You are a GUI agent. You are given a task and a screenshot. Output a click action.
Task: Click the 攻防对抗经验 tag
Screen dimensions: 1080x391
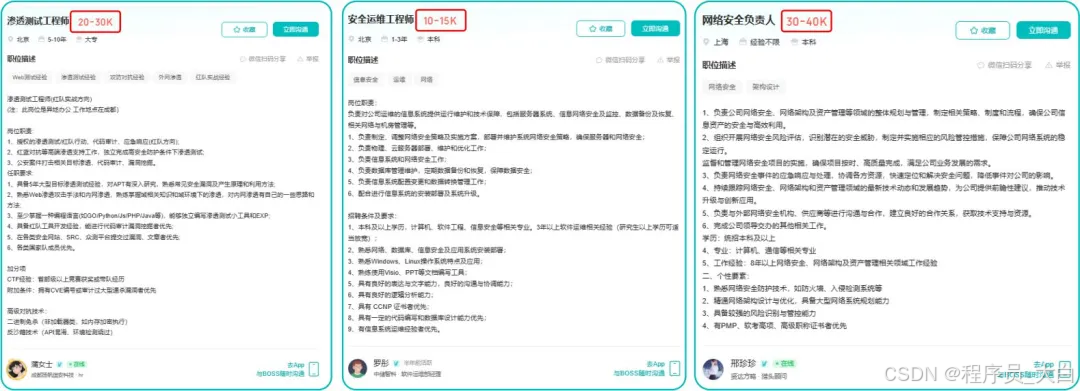pyautogui.click(x=127, y=78)
